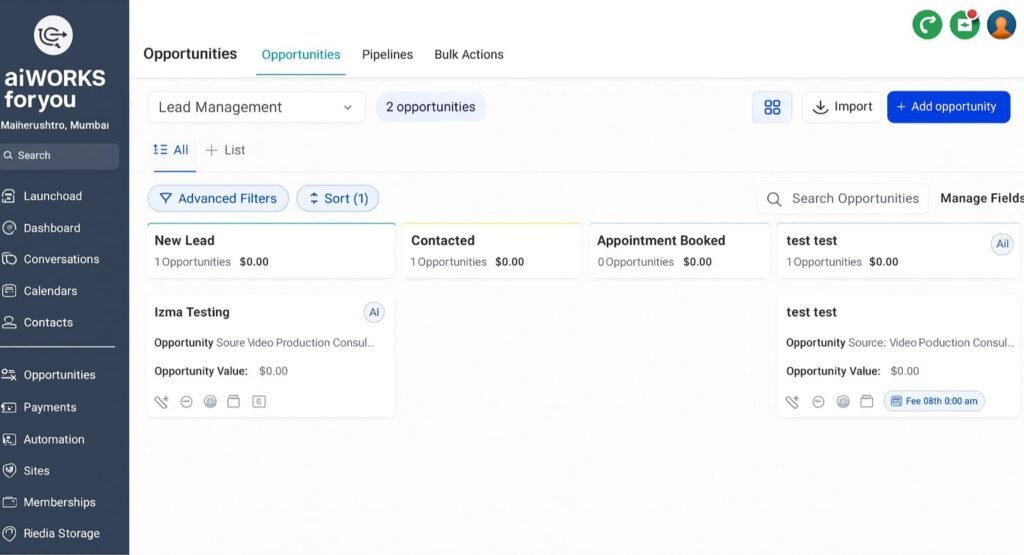Open the green phone dialer icon in header
This screenshot has width=1024, height=555.
pyautogui.click(x=927, y=25)
